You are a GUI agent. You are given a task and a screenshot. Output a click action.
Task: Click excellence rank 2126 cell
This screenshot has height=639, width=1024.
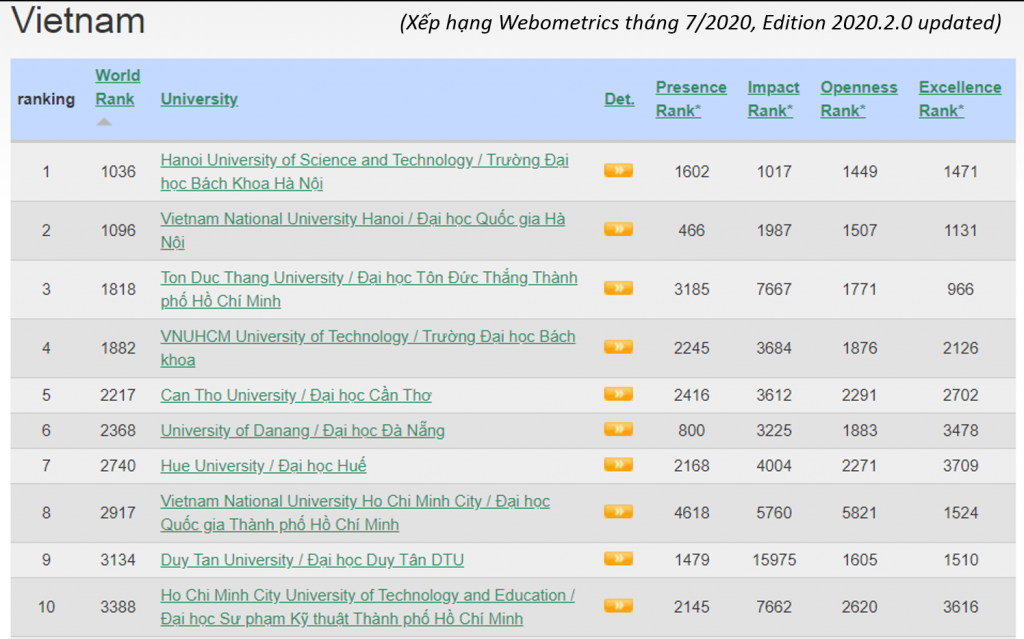[960, 348]
